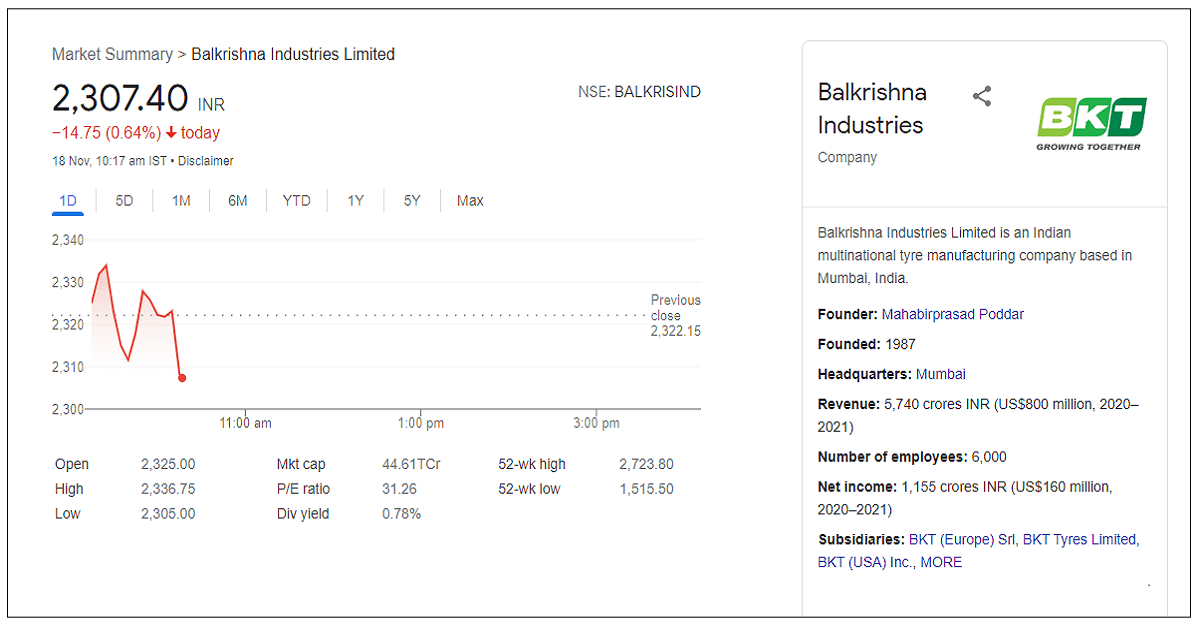Click the Number of employees: 6,000 line
The height and width of the screenshot is (627, 1200).
coord(912,457)
